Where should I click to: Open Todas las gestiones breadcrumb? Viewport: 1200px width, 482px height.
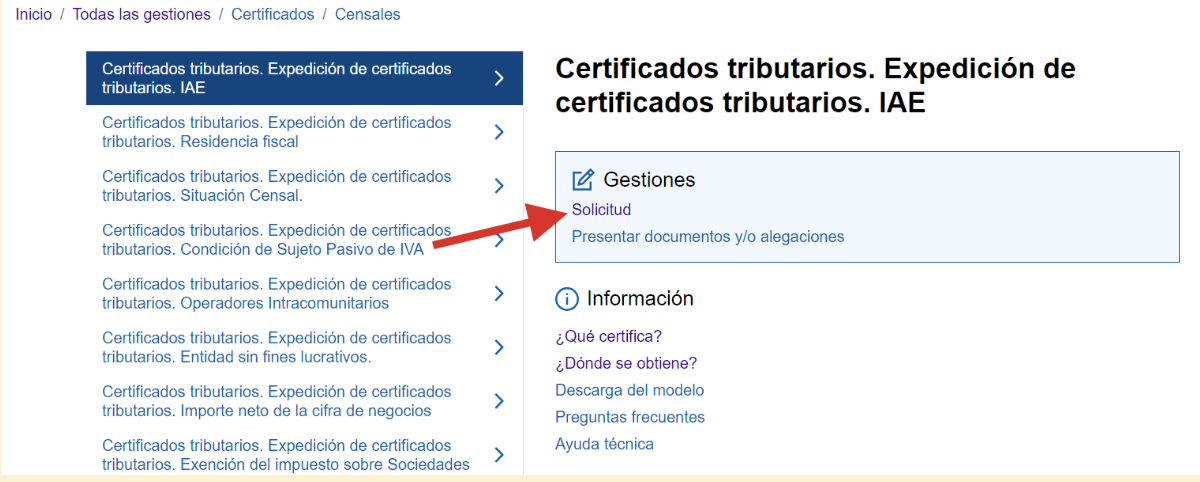coord(142,14)
